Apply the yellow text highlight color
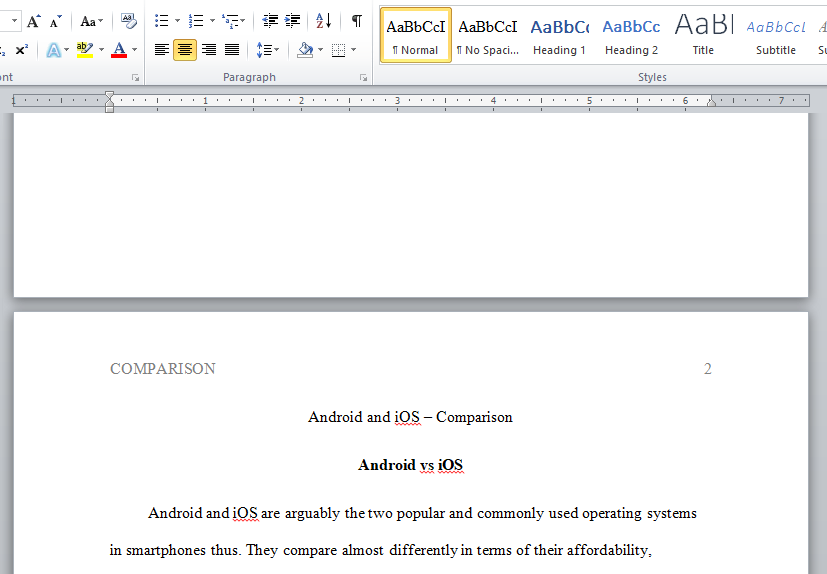 point(84,50)
